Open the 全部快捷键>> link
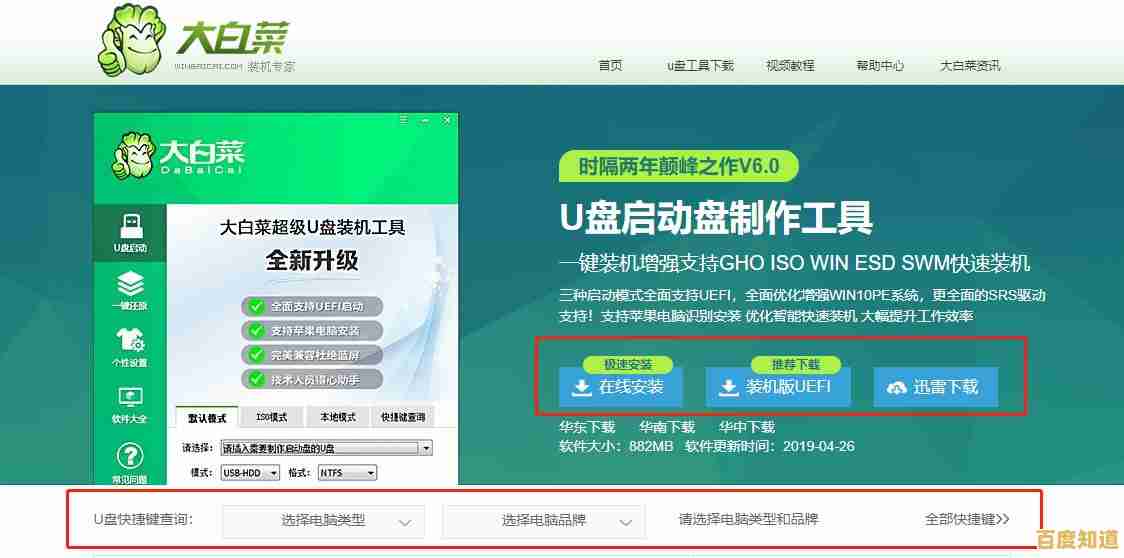This screenshot has height=558, width=1124. tap(967, 519)
